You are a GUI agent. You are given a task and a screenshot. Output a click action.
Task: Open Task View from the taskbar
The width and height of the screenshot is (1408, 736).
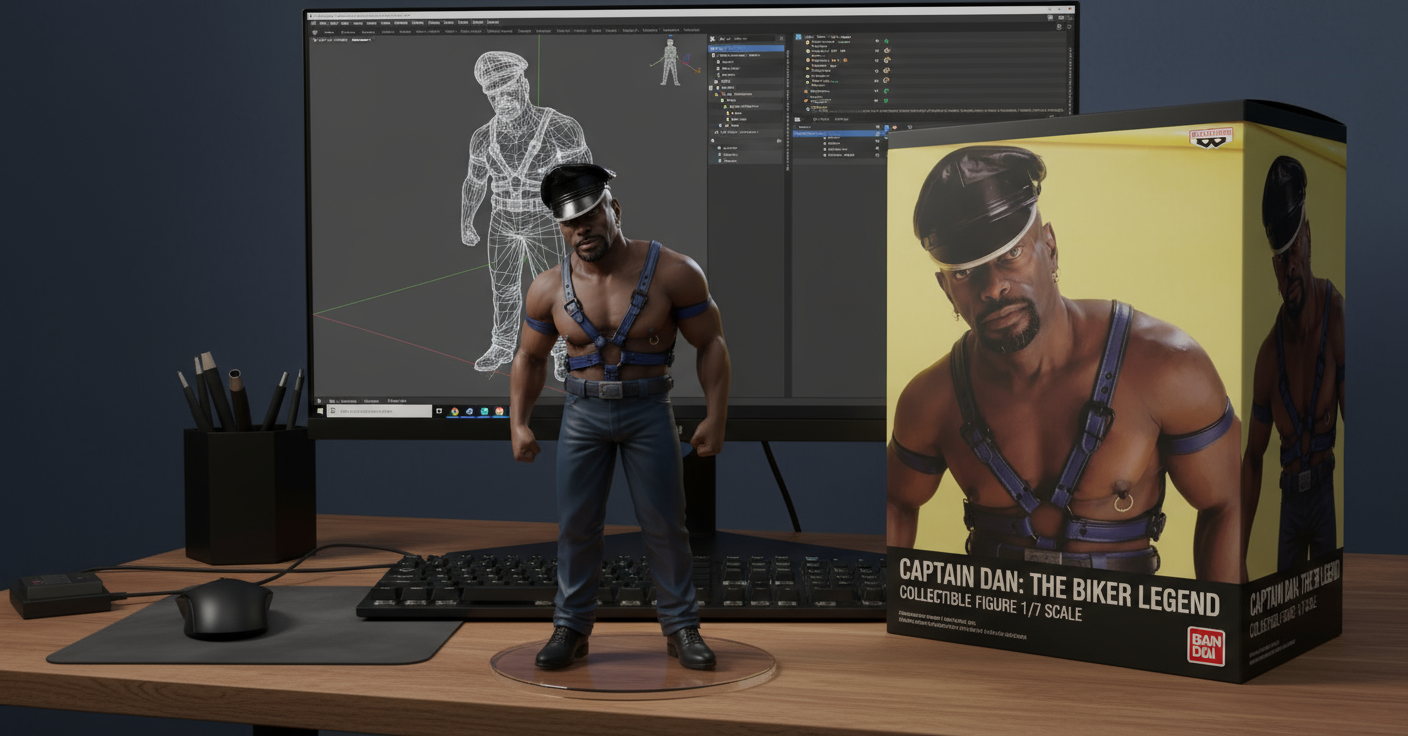coord(439,411)
